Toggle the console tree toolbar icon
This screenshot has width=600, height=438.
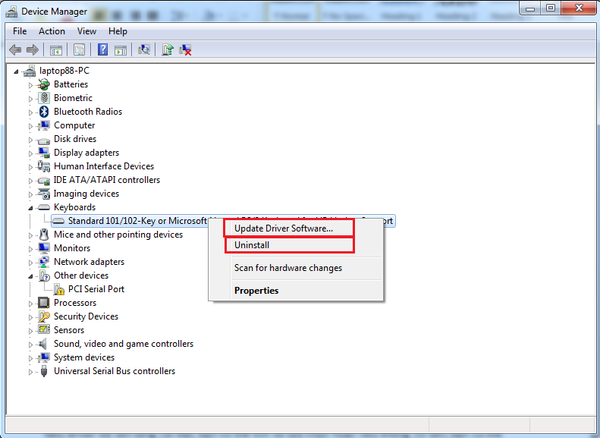(56, 50)
